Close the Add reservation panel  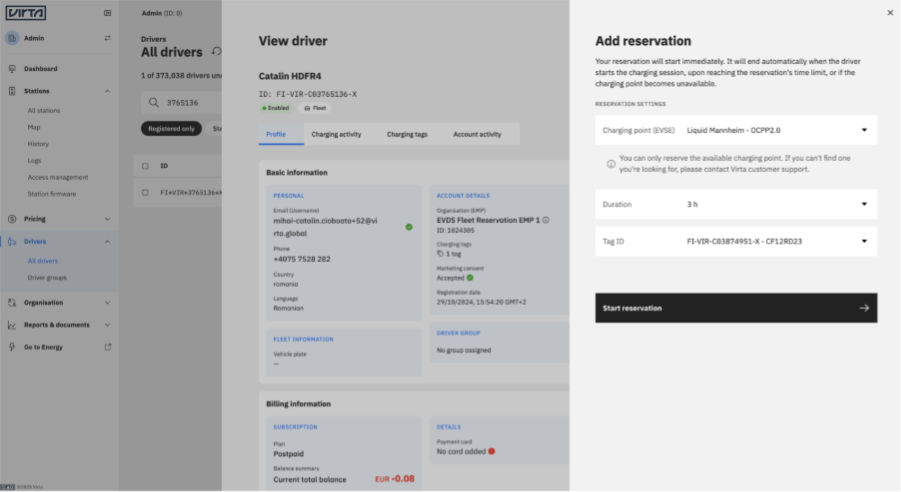890,12
